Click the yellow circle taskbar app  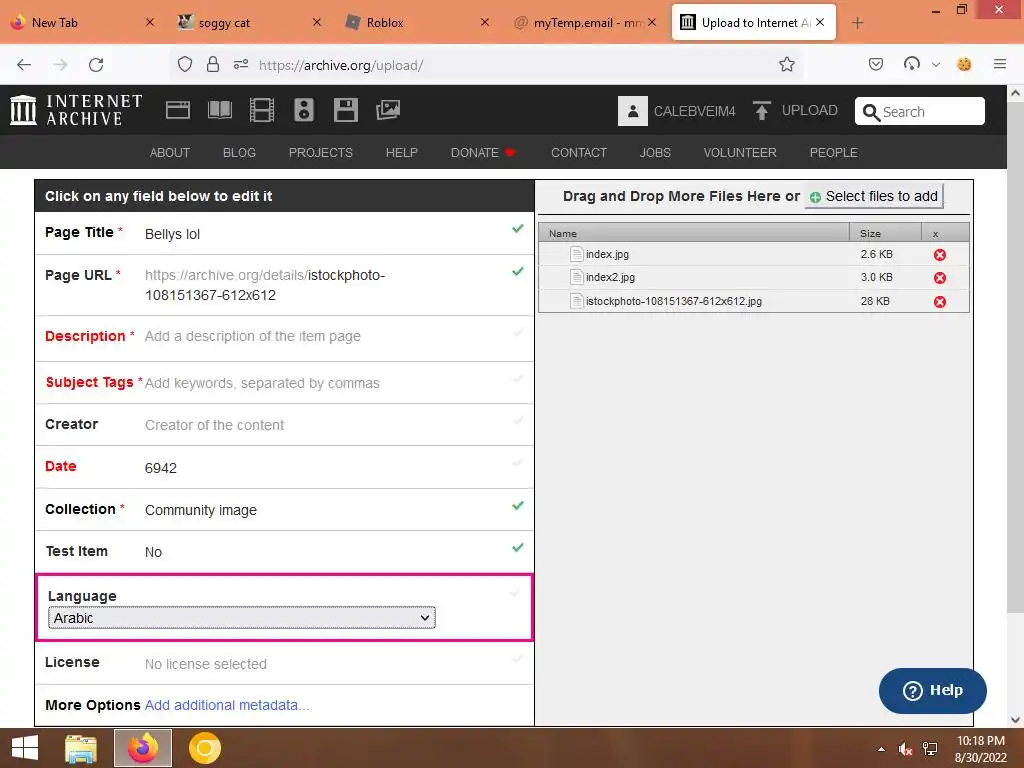pyautogui.click(x=204, y=748)
